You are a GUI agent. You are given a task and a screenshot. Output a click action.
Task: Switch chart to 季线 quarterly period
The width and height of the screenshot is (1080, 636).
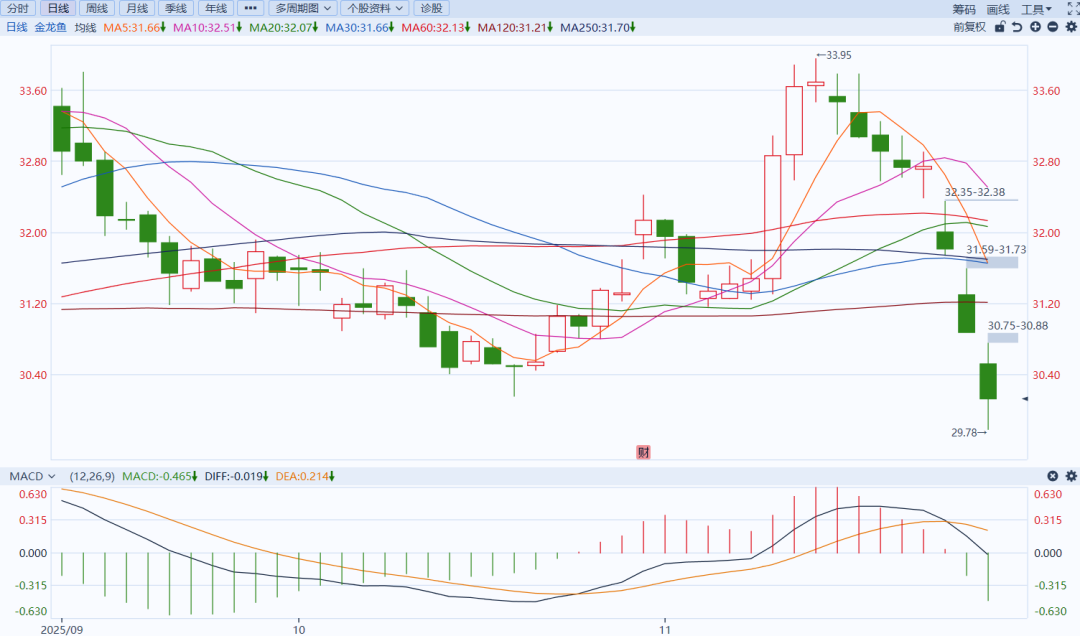pos(176,8)
